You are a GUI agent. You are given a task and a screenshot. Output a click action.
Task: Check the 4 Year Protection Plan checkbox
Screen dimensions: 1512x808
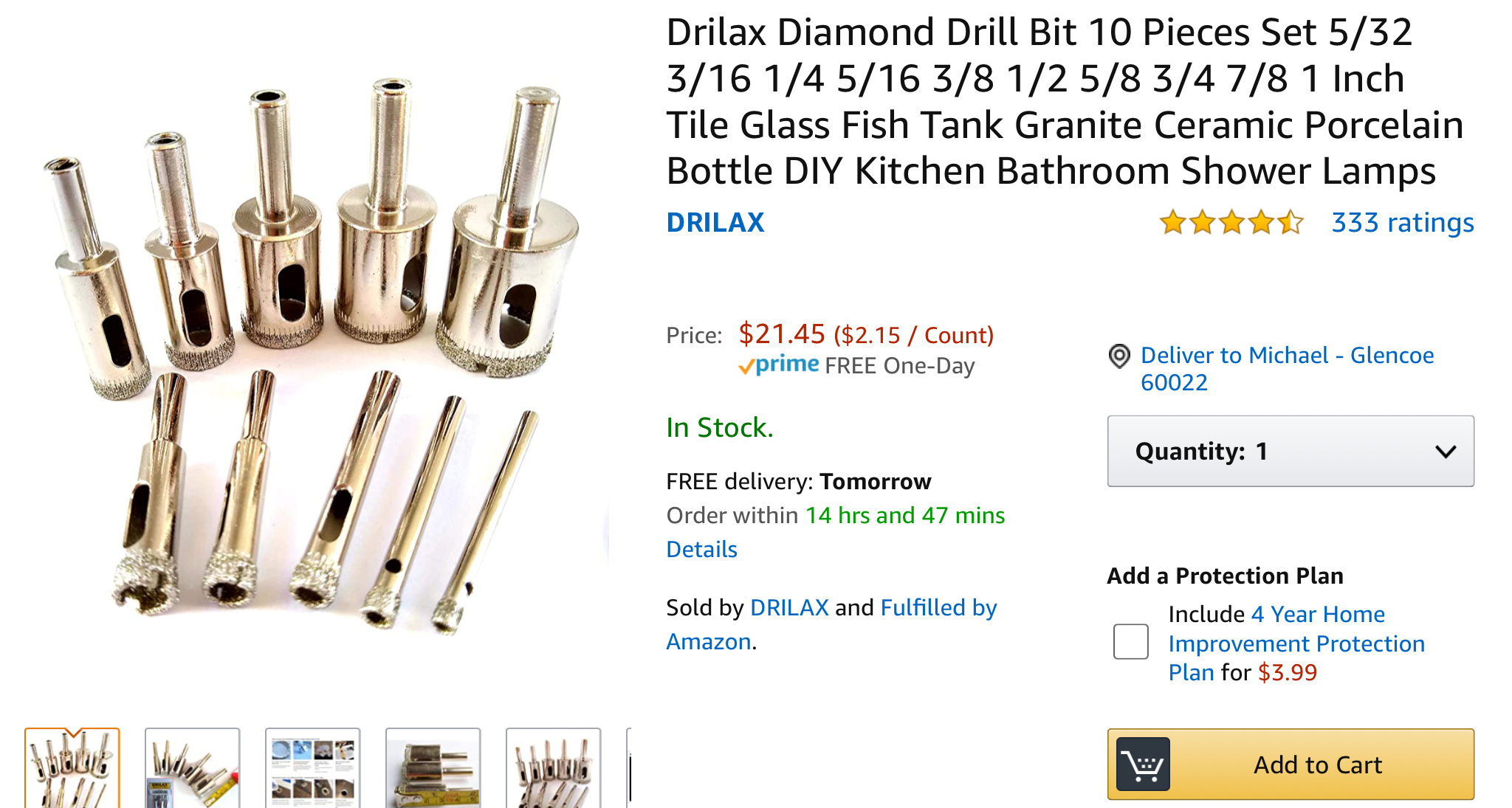tap(1130, 641)
